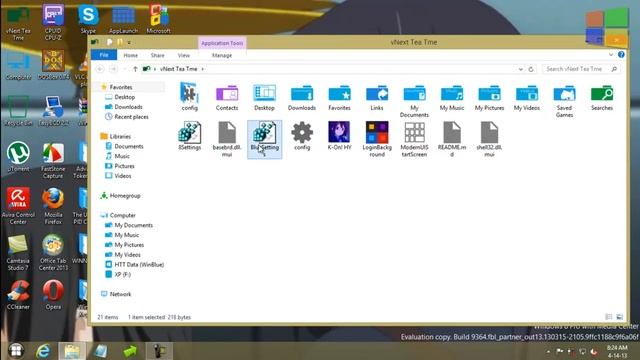Launch Internet Explorer from taskbar
The image size is (640, 360).
point(43,351)
